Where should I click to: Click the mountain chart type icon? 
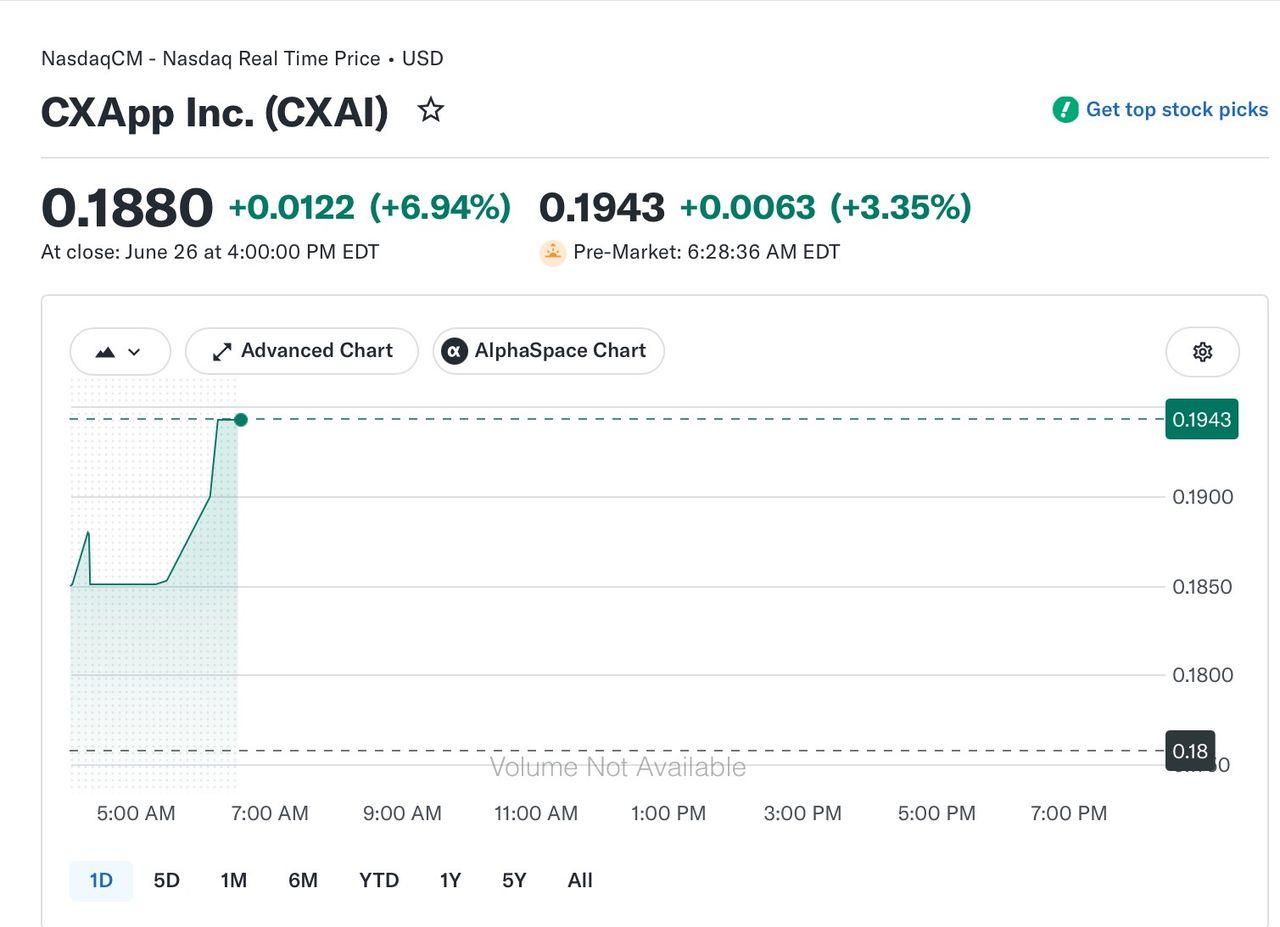click(x=105, y=352)
